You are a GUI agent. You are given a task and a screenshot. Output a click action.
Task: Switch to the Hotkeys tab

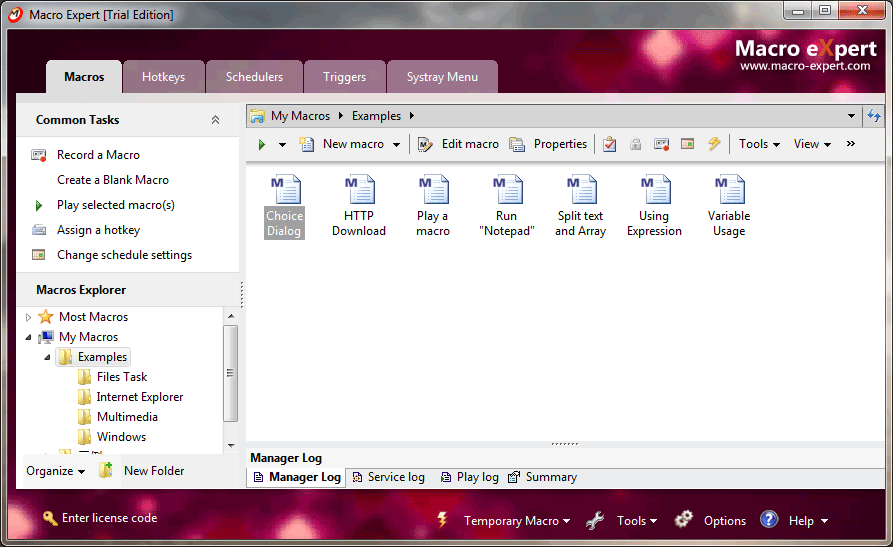point(163,77)
